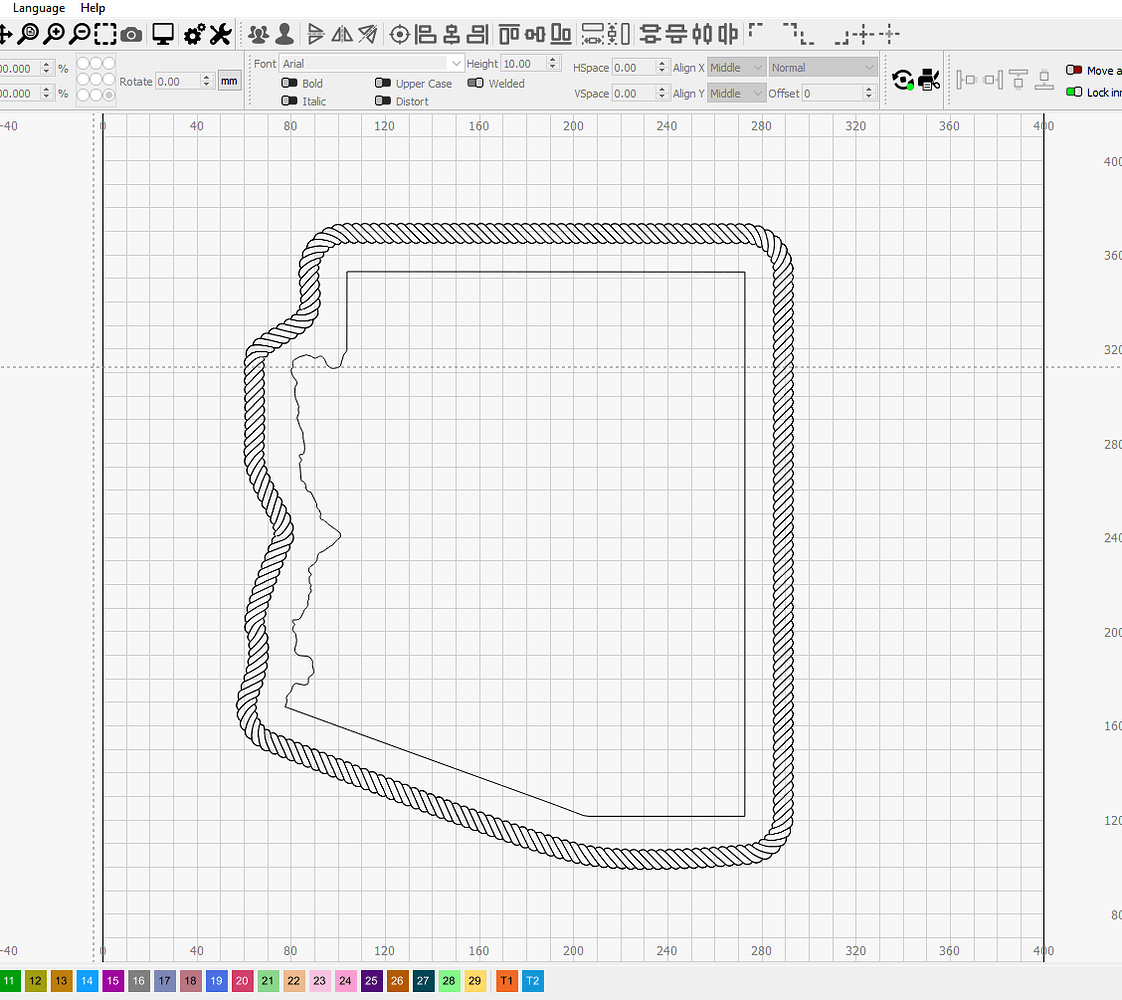
Task: Click the Zoom Out magnifier icon
Action: pos(80,34)
